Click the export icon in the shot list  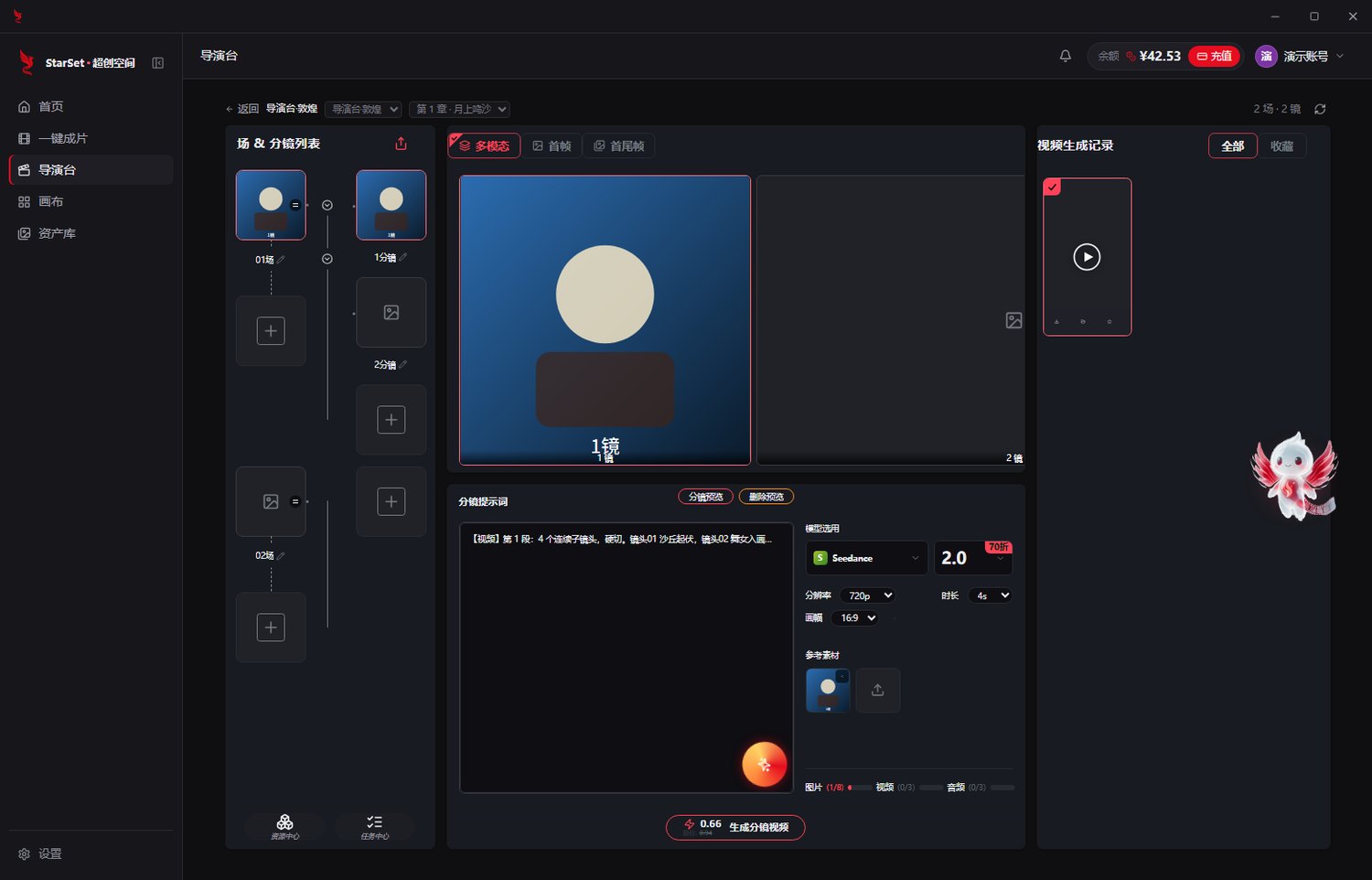pos(401,144)
